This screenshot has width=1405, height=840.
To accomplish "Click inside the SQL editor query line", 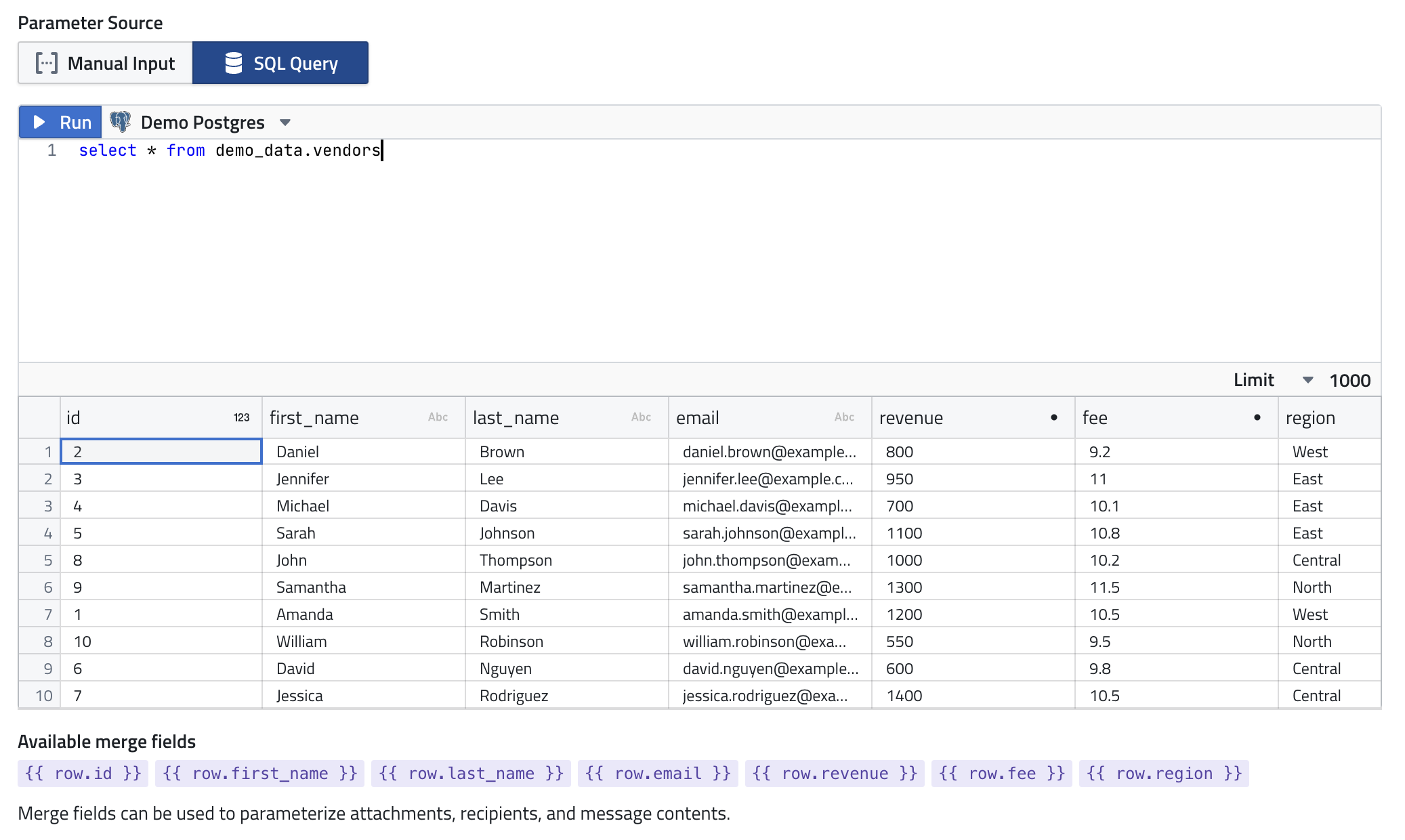I will point(230,150).
